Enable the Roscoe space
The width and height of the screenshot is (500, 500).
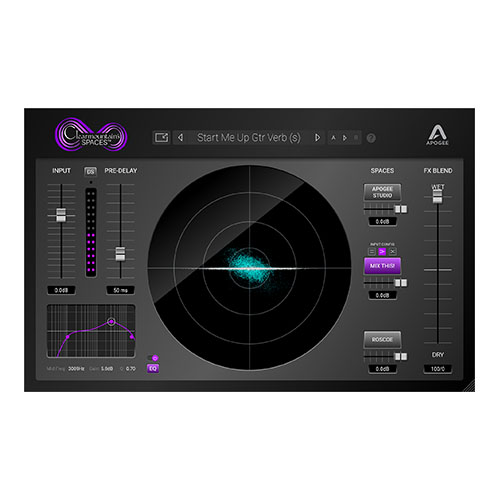(382, 340)
